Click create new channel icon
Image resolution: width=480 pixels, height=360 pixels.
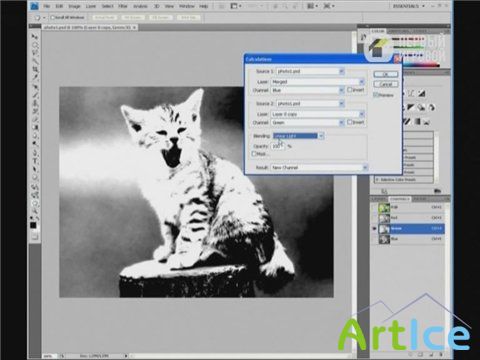coord(430,355)
